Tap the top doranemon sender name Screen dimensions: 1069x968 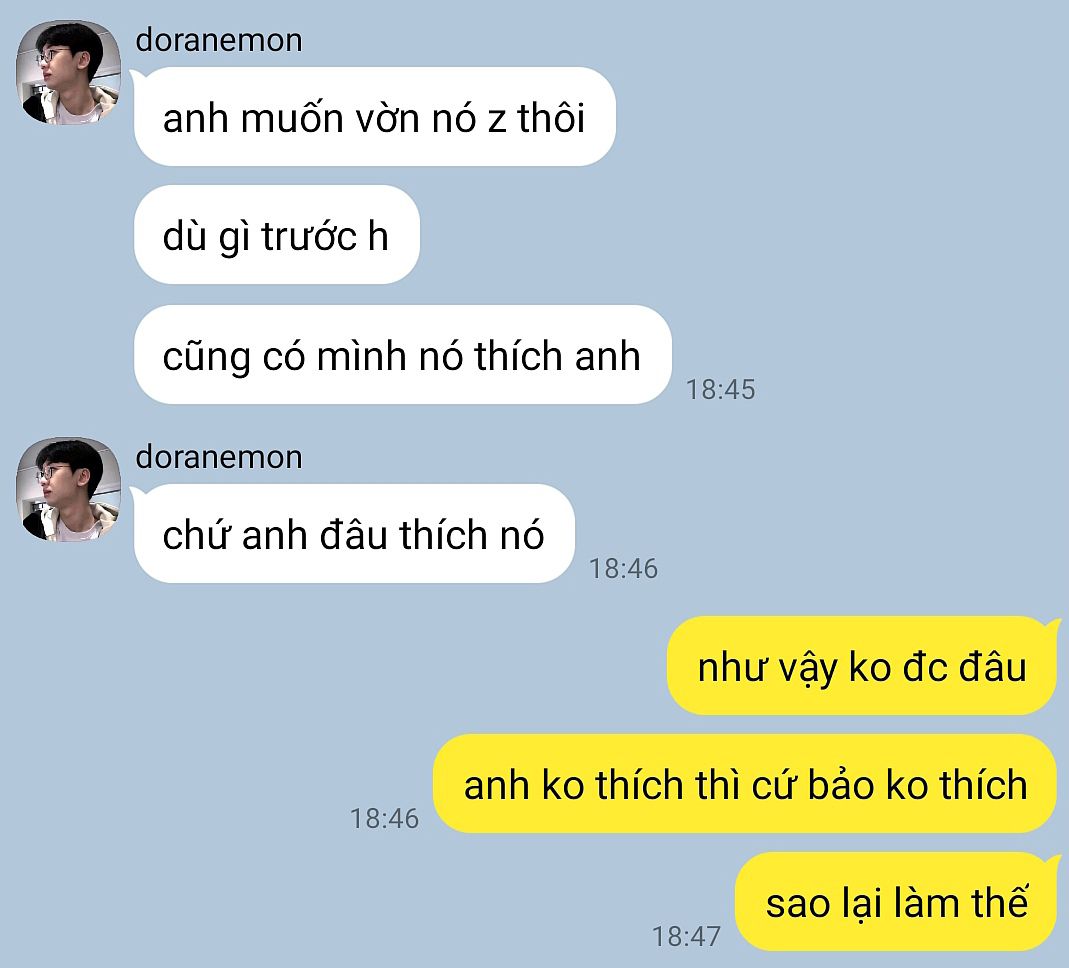tap(219, 40)
